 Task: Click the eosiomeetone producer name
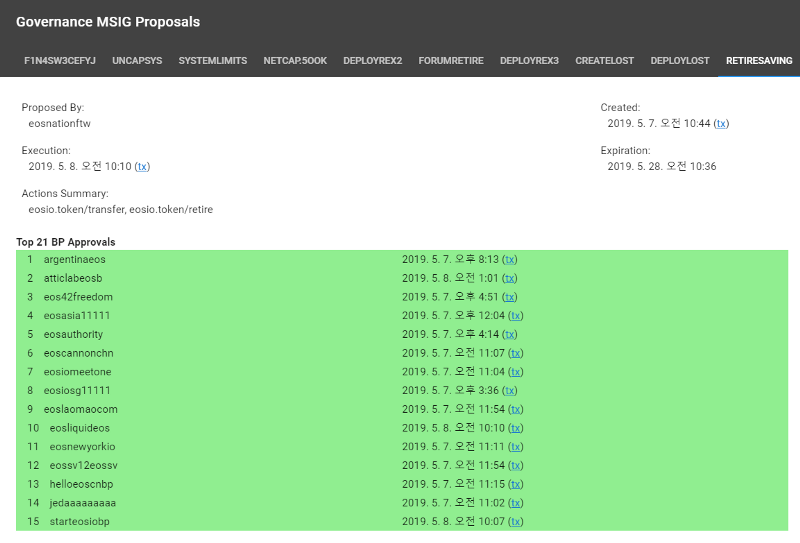pyautogui.click(x=78, y=372)
